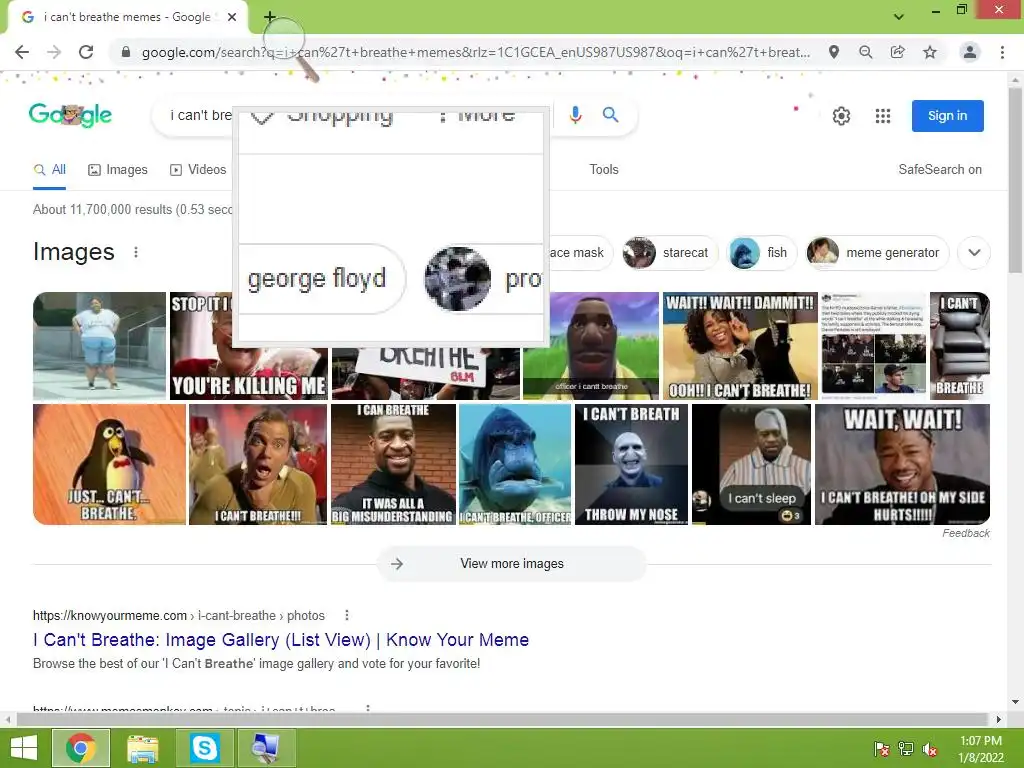This screenshot has width=1024, height=768.
Task: Click the muted speaker tray icon
Action: tap(930, 749)
